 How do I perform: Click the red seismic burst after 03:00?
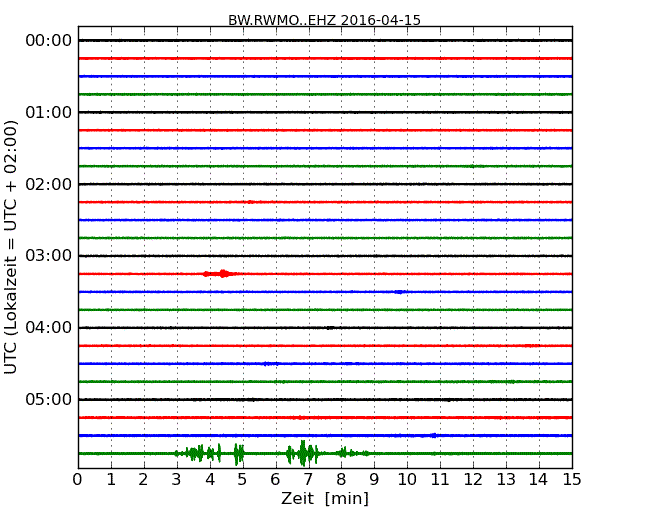click(x=221, y=274)
